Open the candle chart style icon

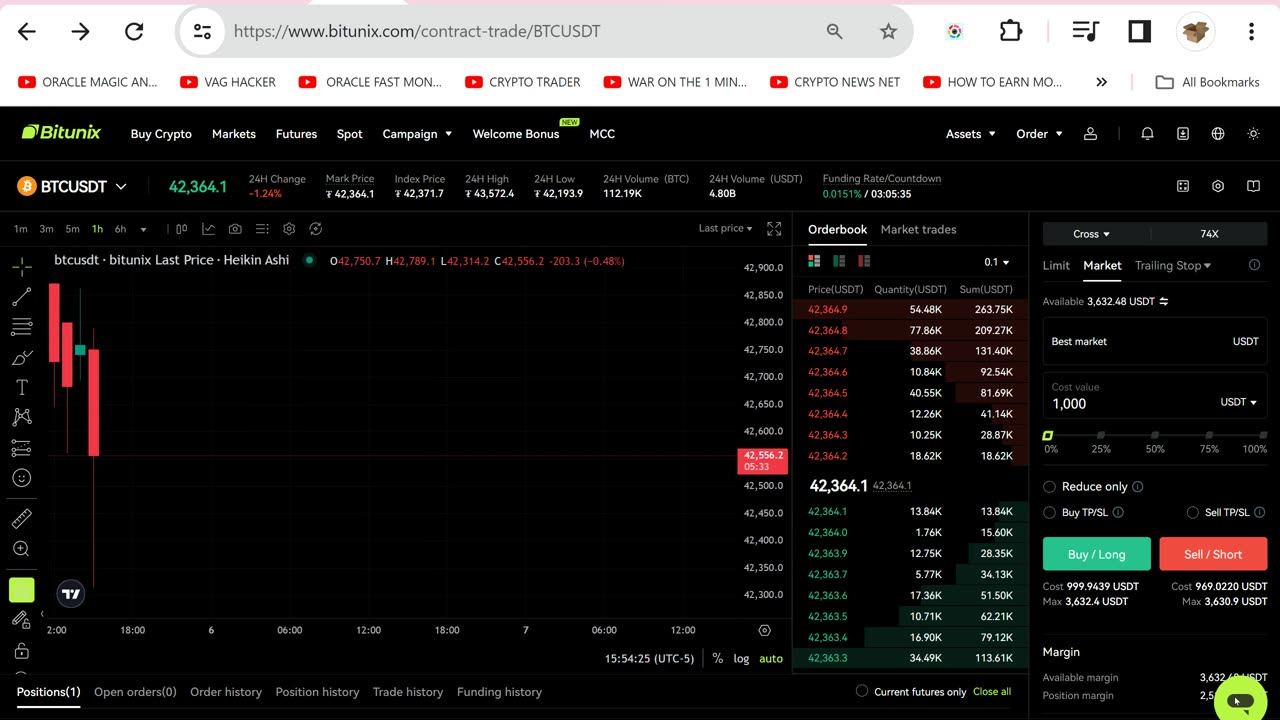pyautogui.click(x=181, y=229)
